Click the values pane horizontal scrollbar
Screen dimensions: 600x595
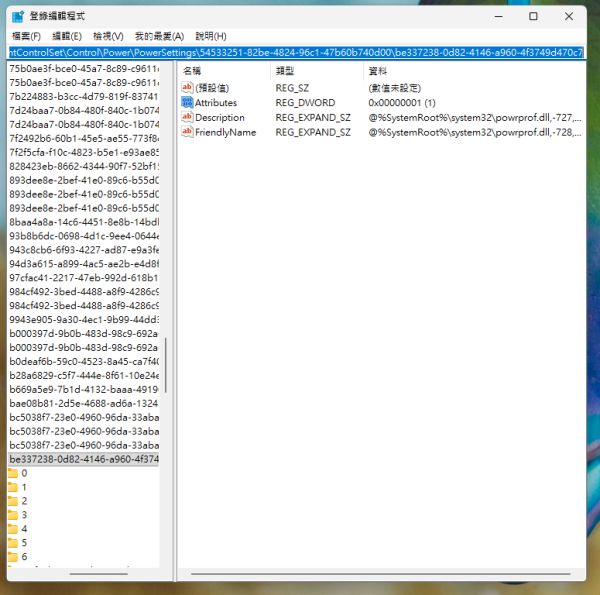(x=381, y=574)
